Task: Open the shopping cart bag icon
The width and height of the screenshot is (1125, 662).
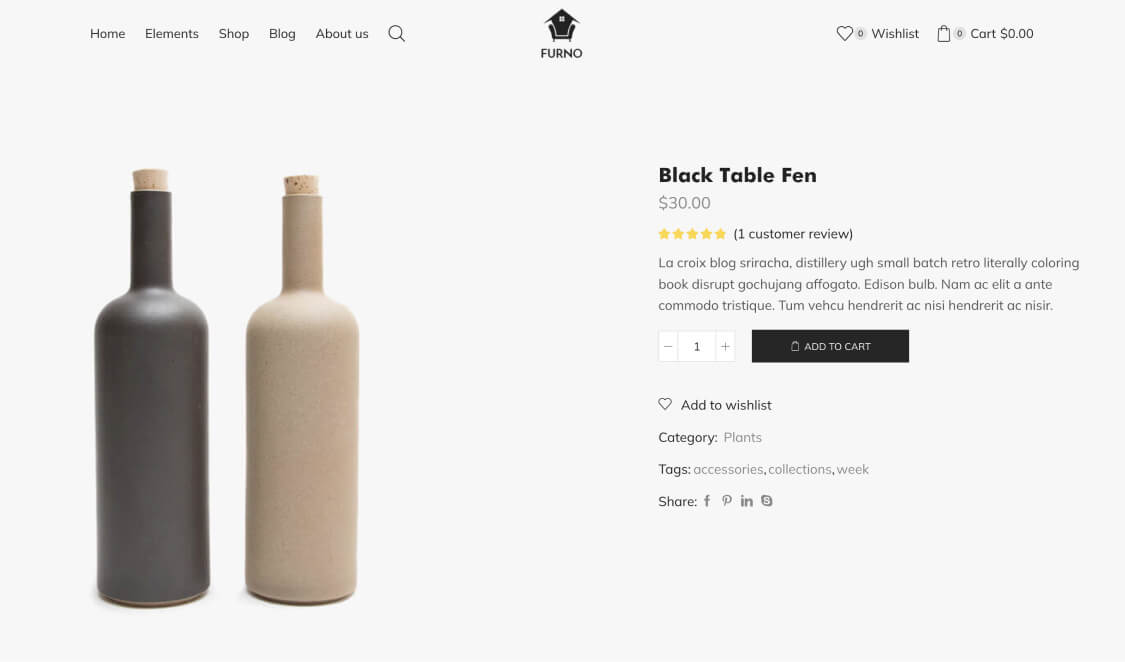Action: click(x=943, y=33)
